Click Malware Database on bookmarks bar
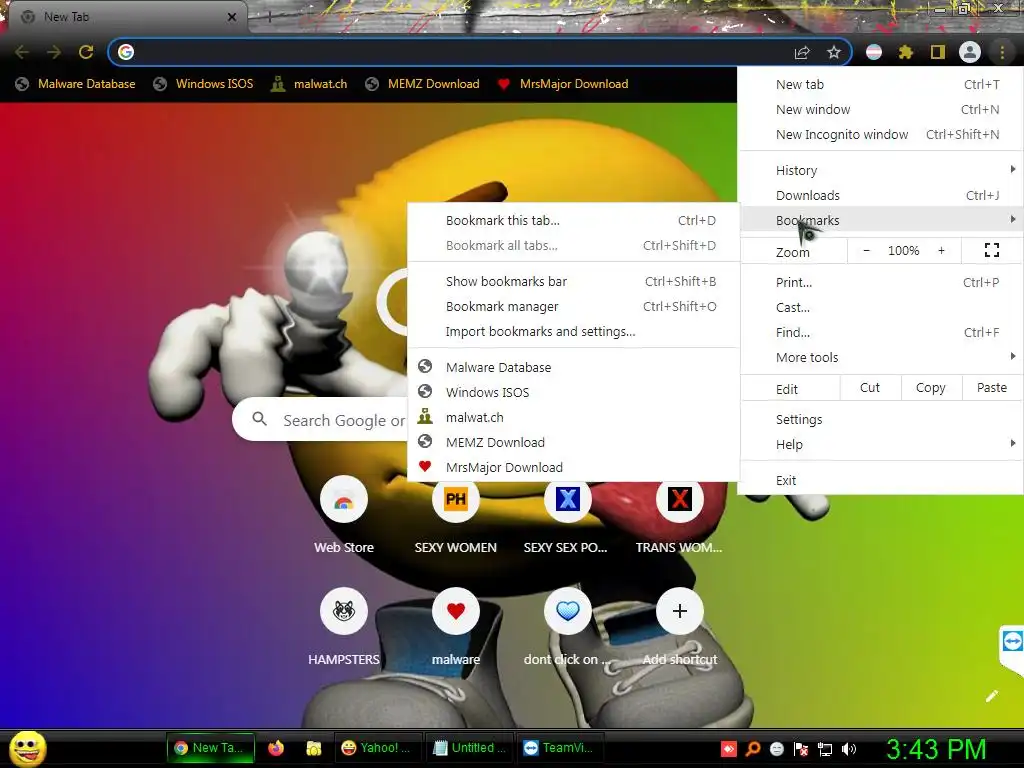Viewport: 1024px width, 768px height. click(x=76, y=84)
